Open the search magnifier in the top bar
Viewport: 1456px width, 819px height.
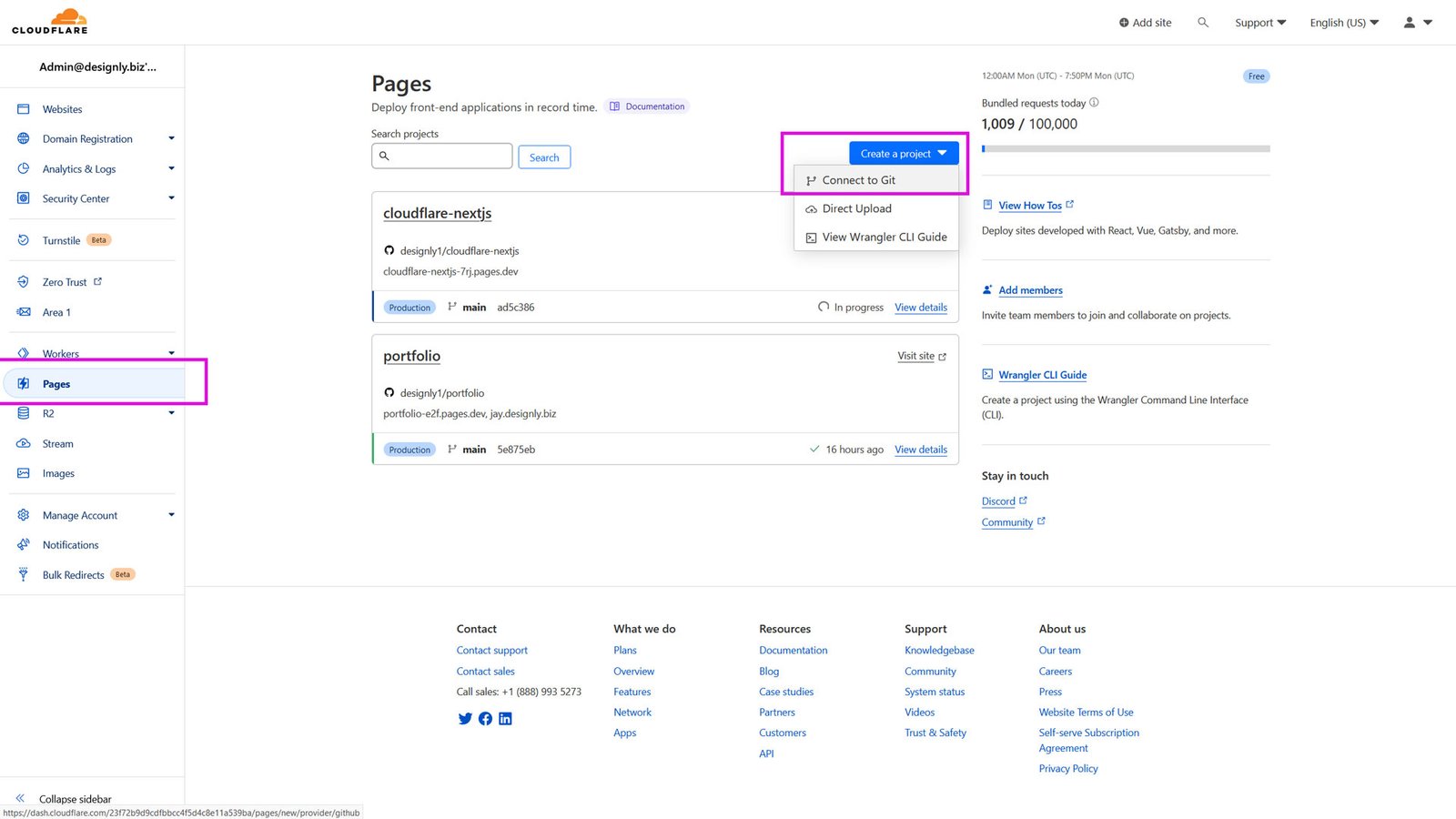click(x=1203, y=22)
